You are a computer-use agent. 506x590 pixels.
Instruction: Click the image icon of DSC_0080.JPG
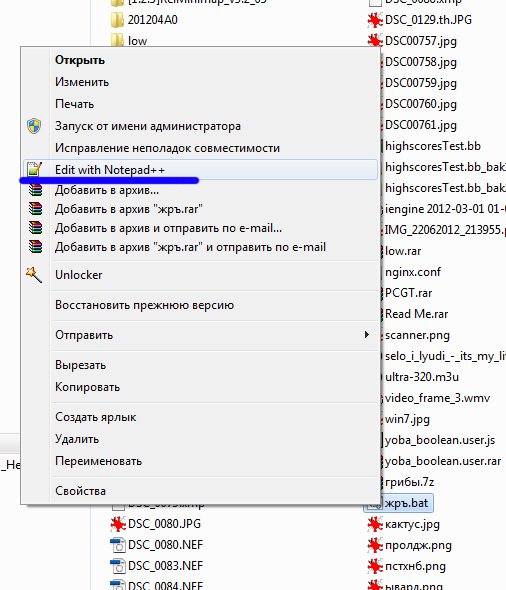[118, 524]
